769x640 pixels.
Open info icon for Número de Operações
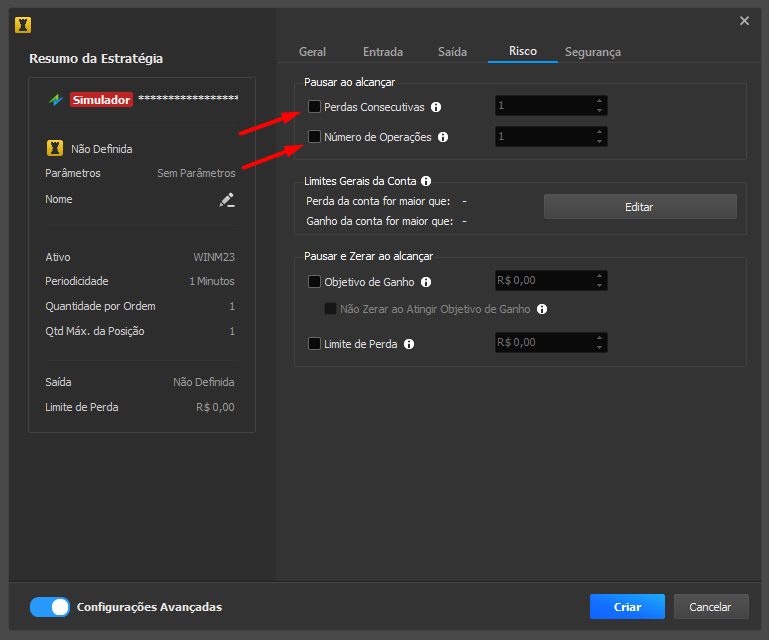[x=443, y=137]
